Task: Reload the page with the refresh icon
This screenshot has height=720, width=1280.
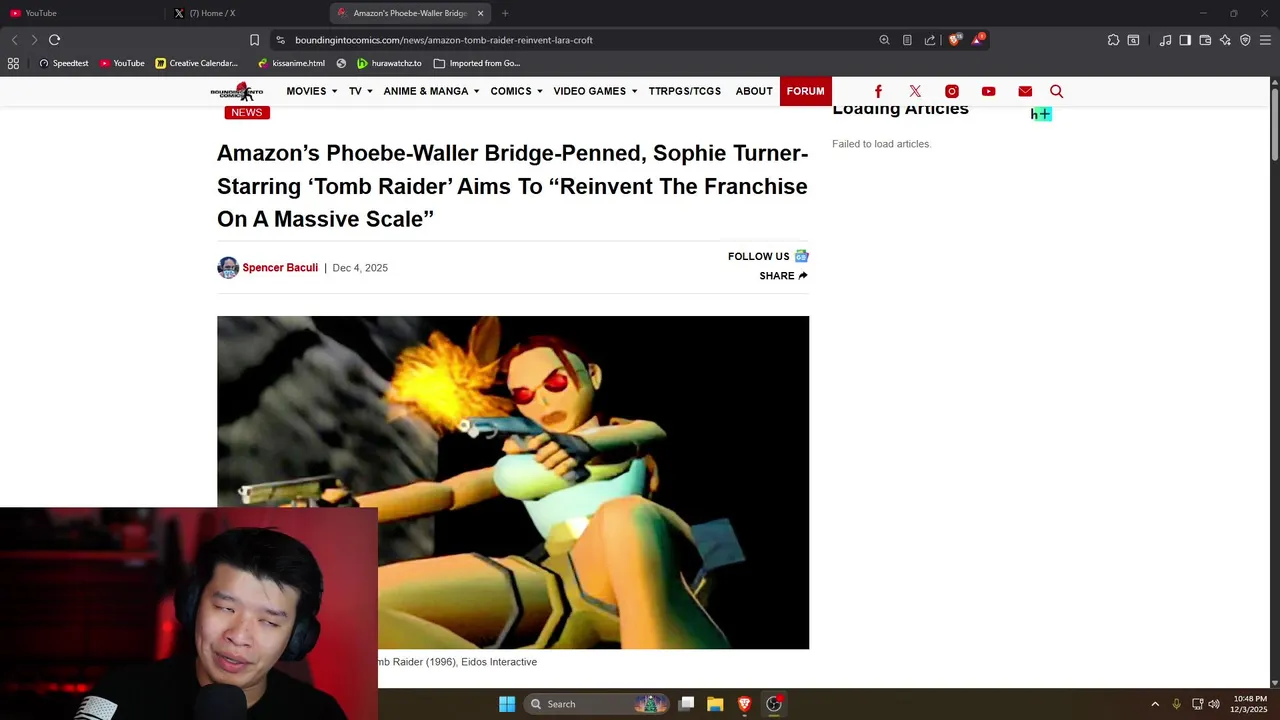Action: [x=54, y=40]
